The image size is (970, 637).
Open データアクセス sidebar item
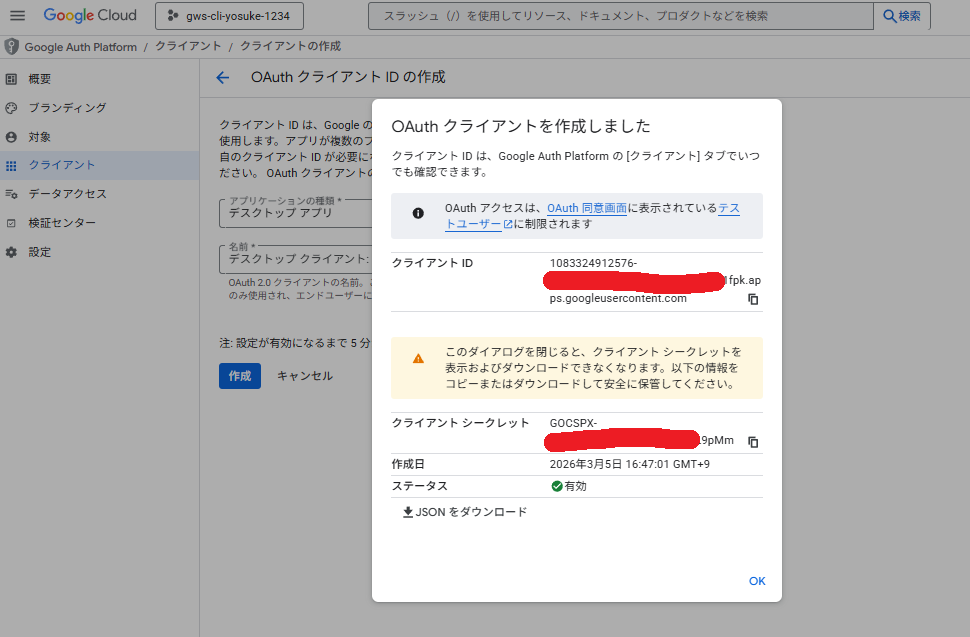click(67, 194)
